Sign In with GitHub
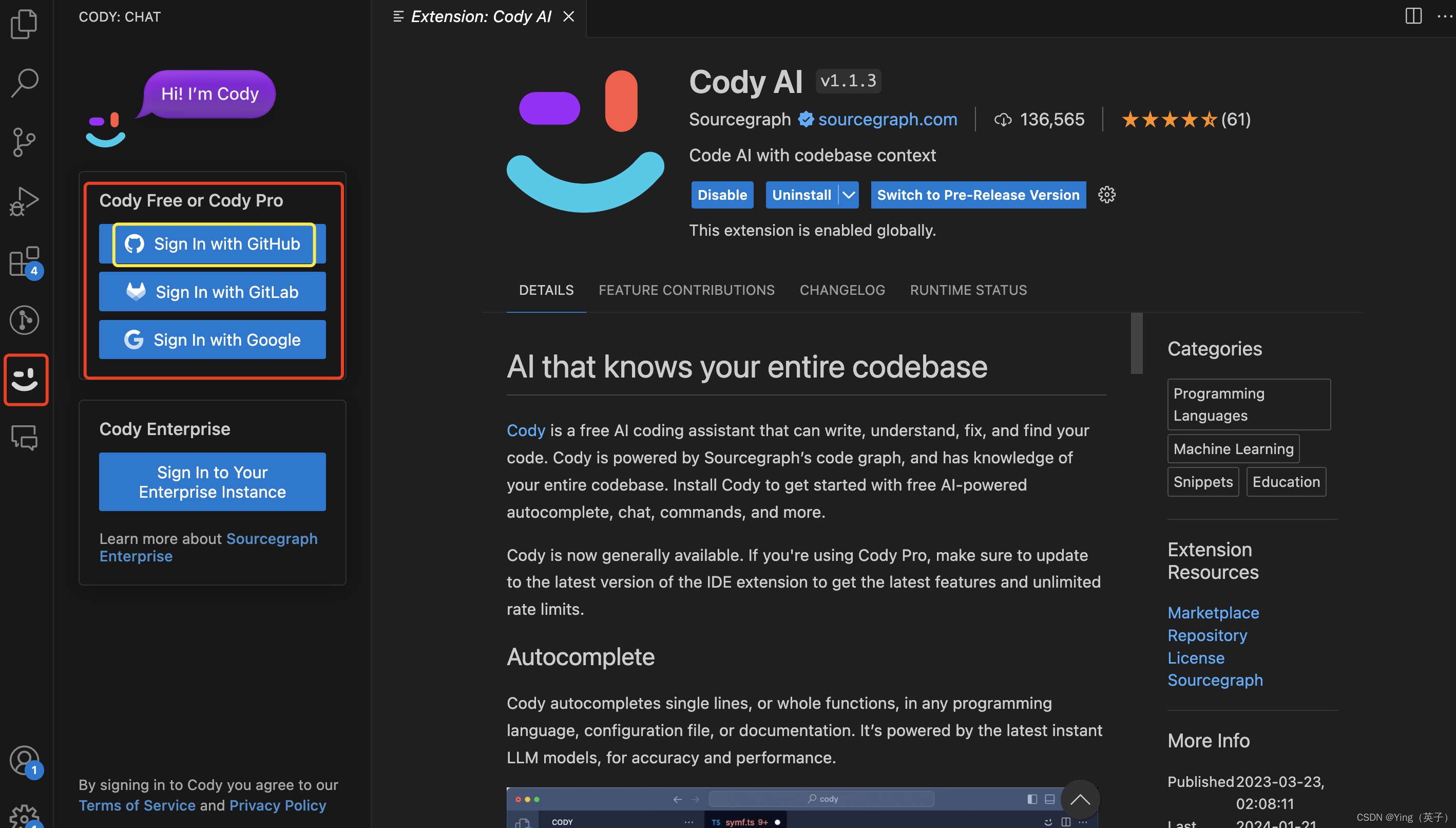Viewport: 1456px width, 828px height. tap(213, 244)
